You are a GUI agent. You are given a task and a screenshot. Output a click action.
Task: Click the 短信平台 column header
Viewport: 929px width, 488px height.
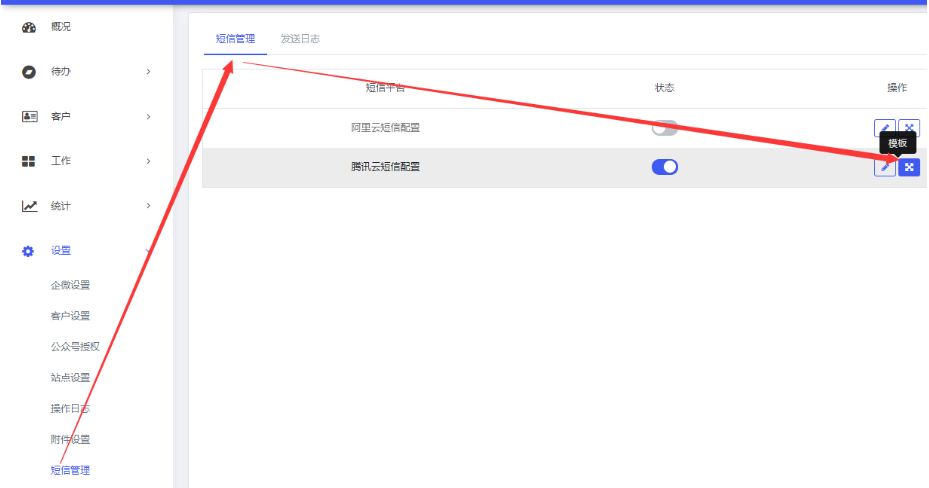coord(385,88)
